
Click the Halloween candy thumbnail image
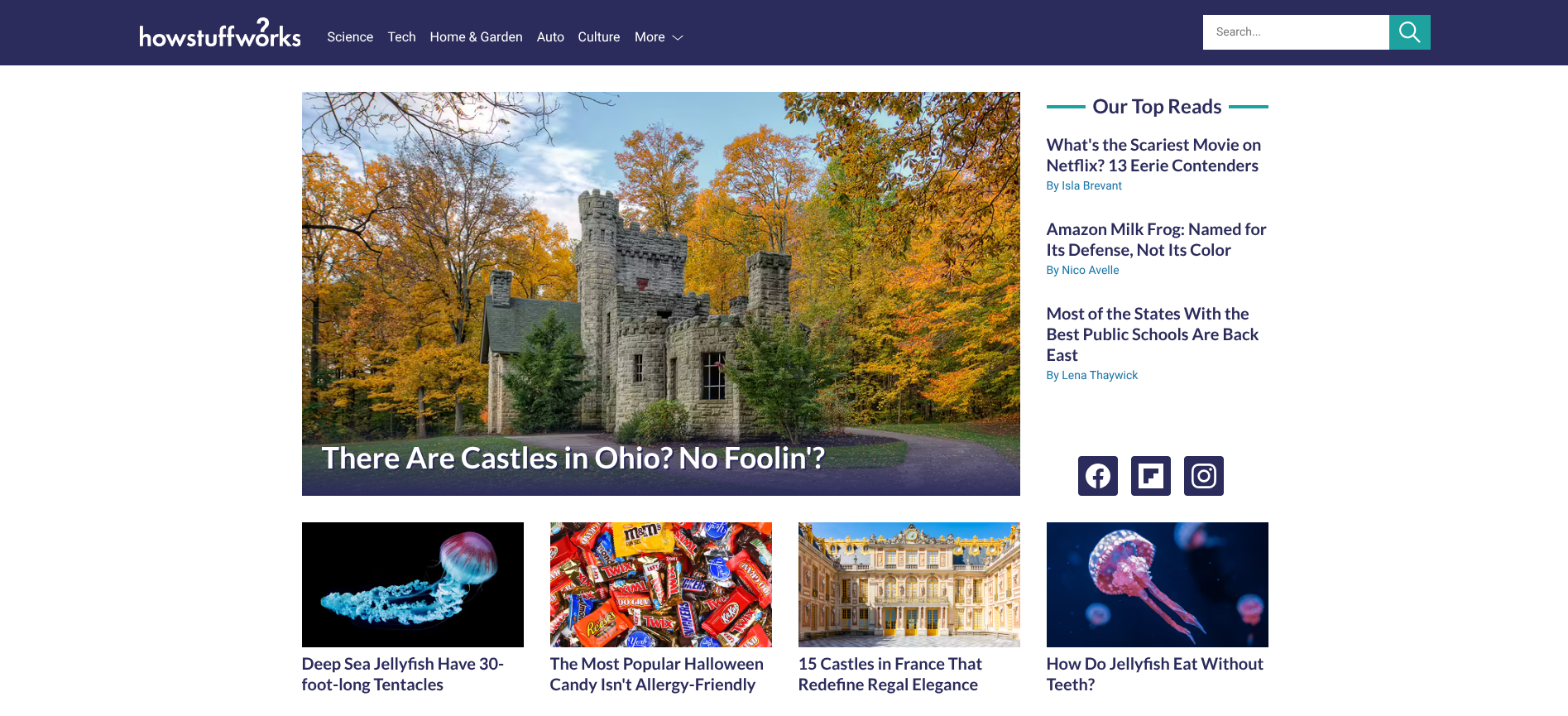[x=660, y=584]
